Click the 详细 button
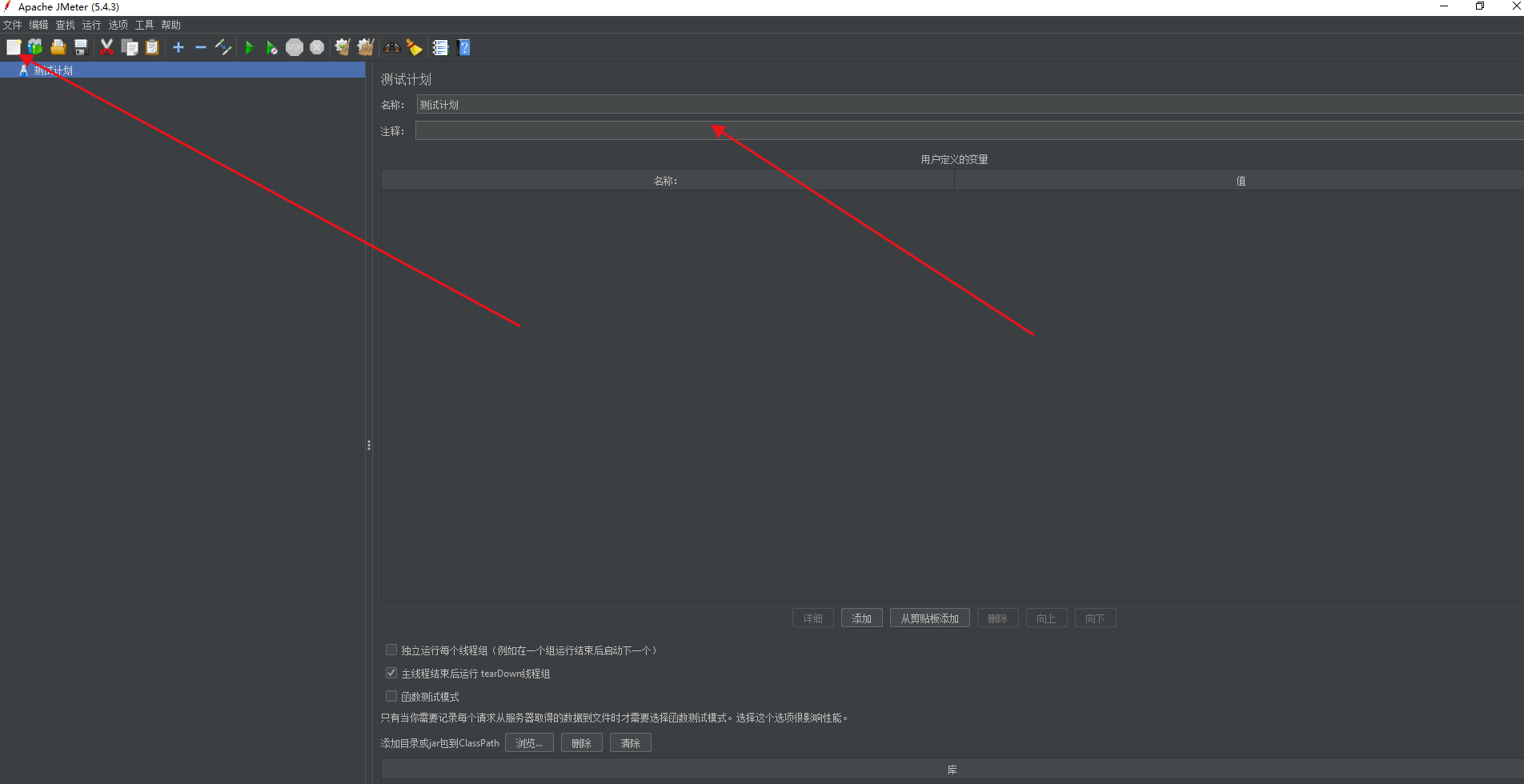1524x784 pixels. coord(813,618)
